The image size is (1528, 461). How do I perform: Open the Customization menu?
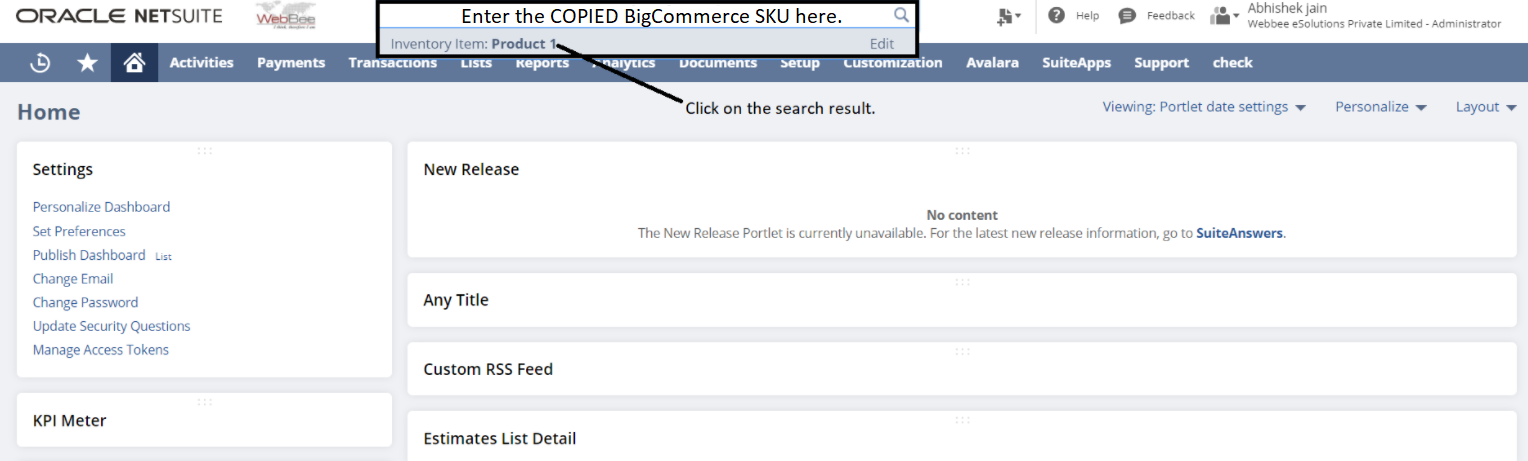pos(892,63)
